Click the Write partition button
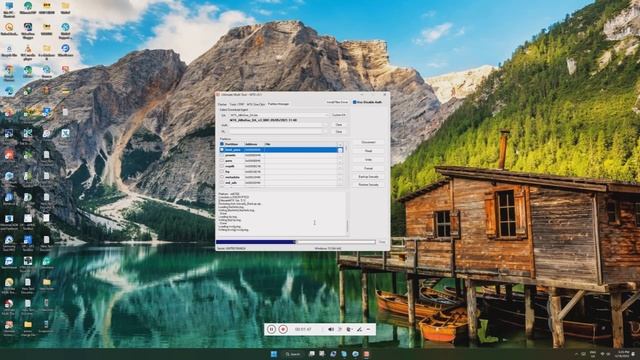Screen dimensions: 640x360 tap(368, 160)
